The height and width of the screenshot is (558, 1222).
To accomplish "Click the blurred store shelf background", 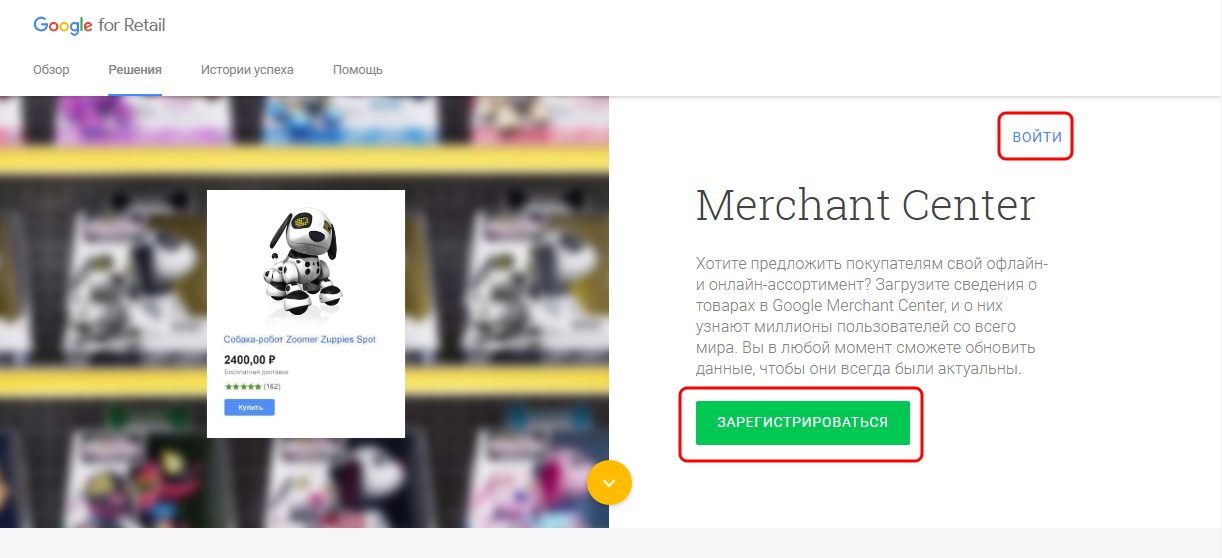I will (x=100, y=300).
